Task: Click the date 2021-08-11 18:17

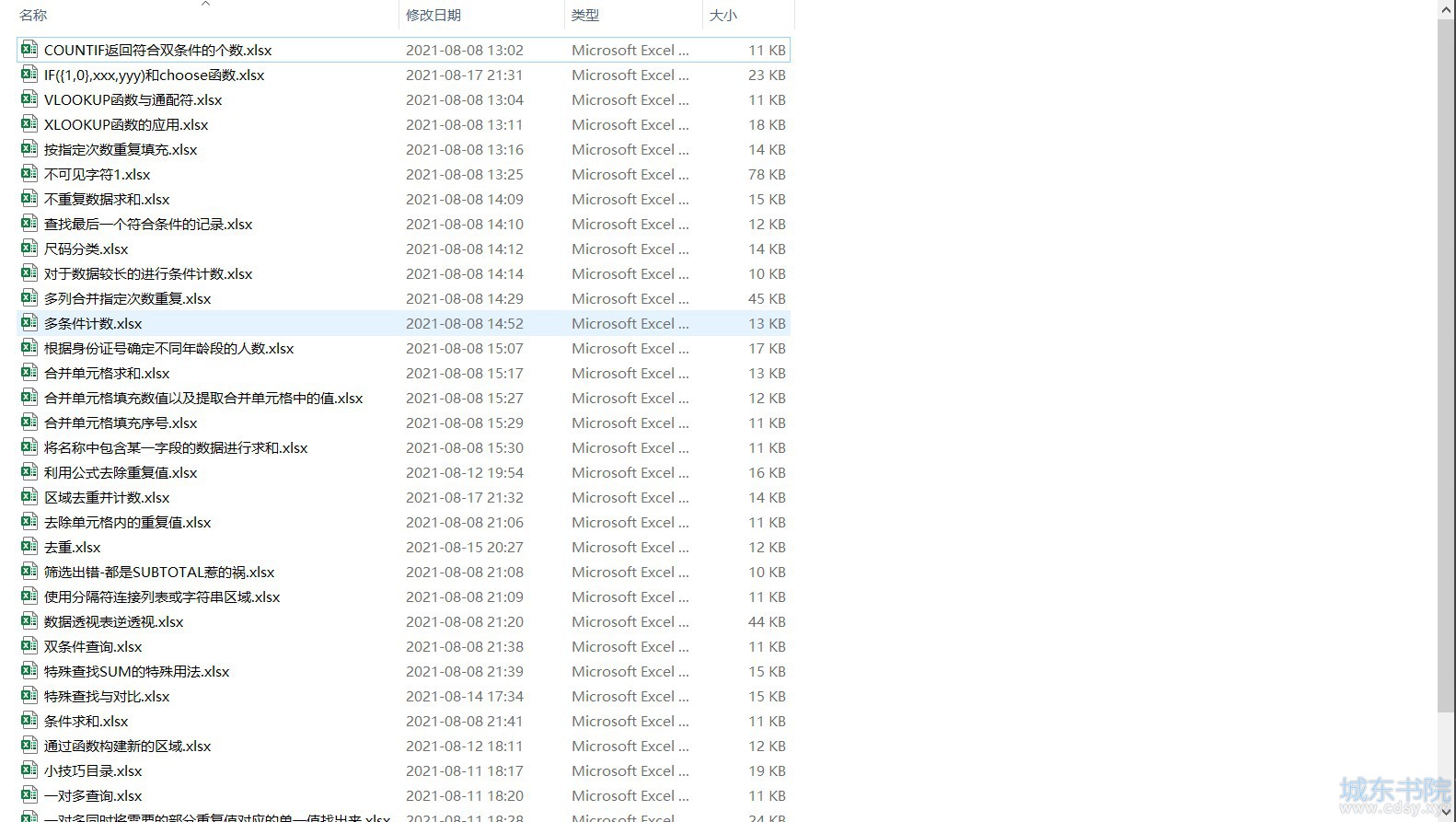Action: 465,770
